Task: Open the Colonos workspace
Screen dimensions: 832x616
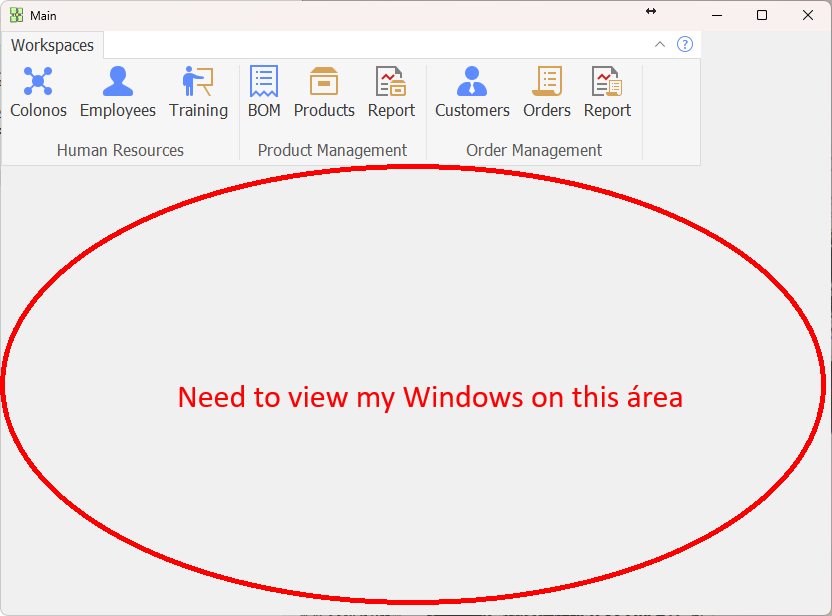Action: click(38, 92)
